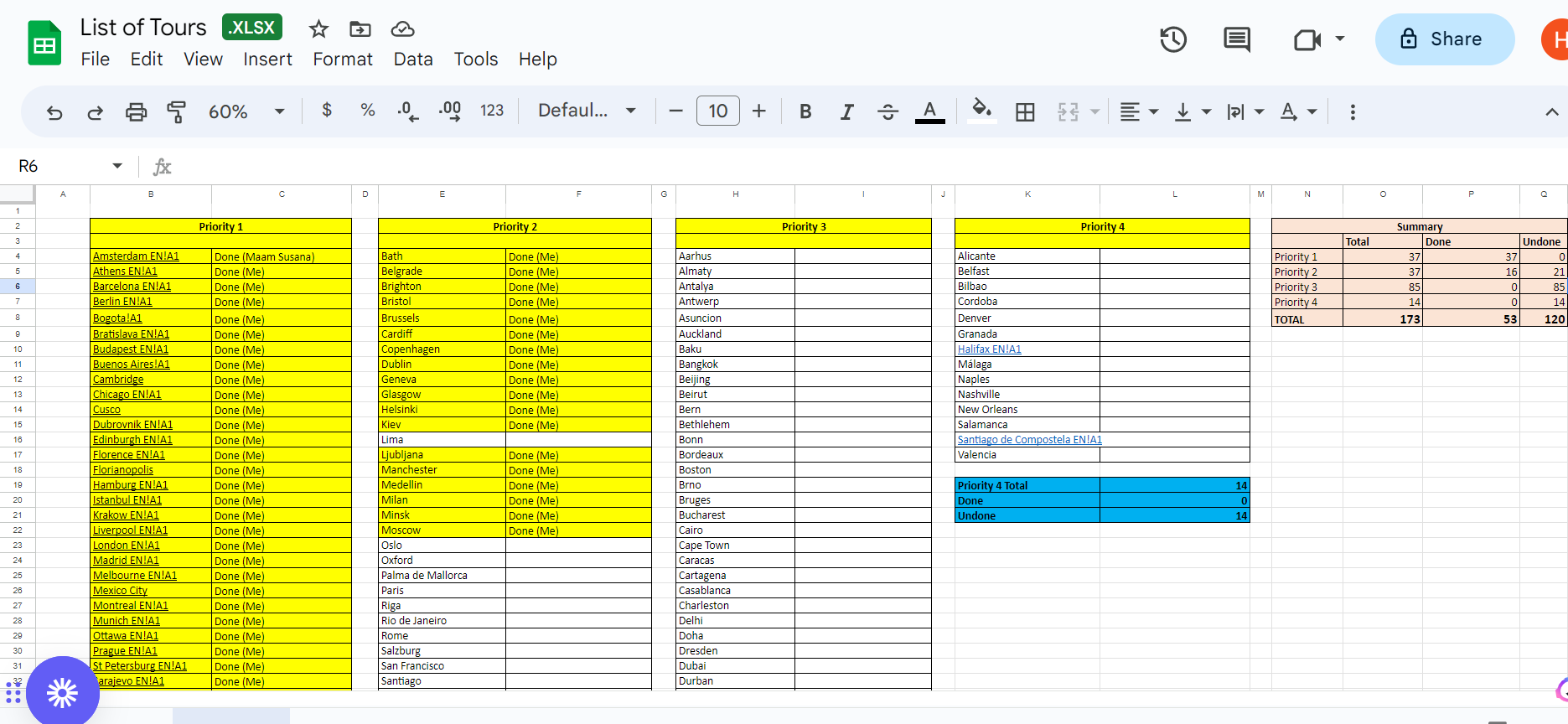Open the View menu
The height and width of the screenshot is (724, 1568).
(204, 59)
